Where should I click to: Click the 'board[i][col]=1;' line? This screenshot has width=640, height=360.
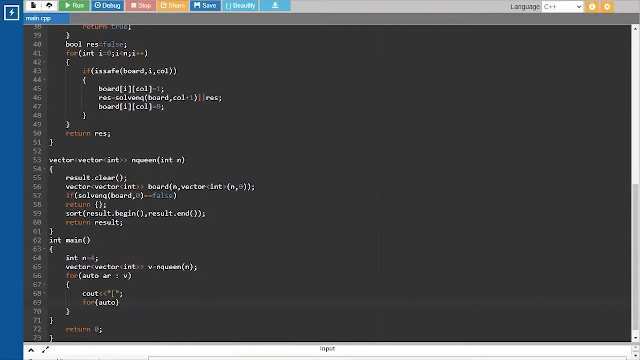click(x=131, y=89)
